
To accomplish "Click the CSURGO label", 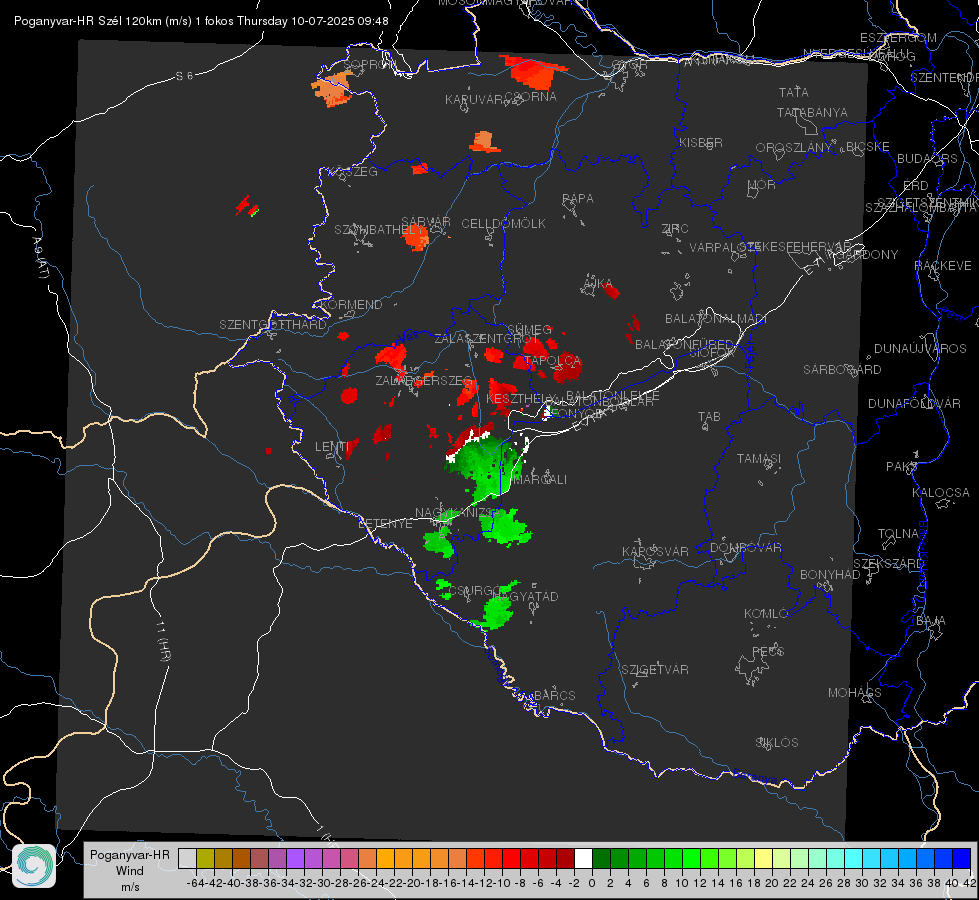I will pyautogui.click(x=475, y=591).
